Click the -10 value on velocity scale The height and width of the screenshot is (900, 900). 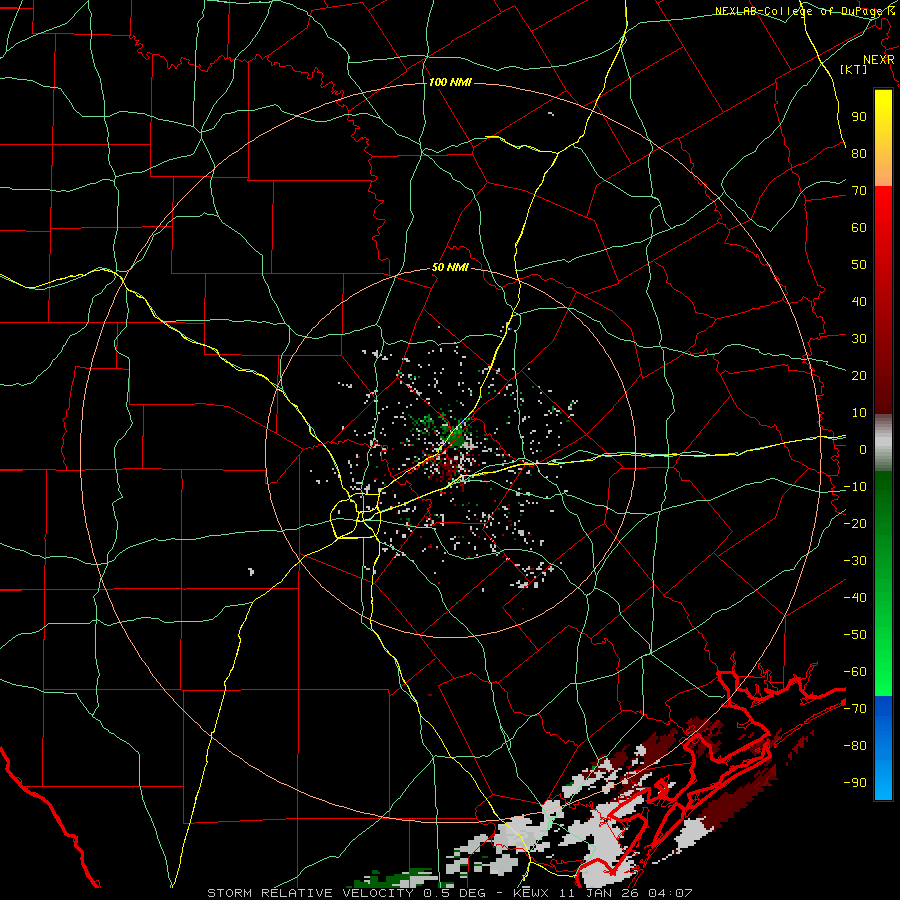(x=855, y=487)
